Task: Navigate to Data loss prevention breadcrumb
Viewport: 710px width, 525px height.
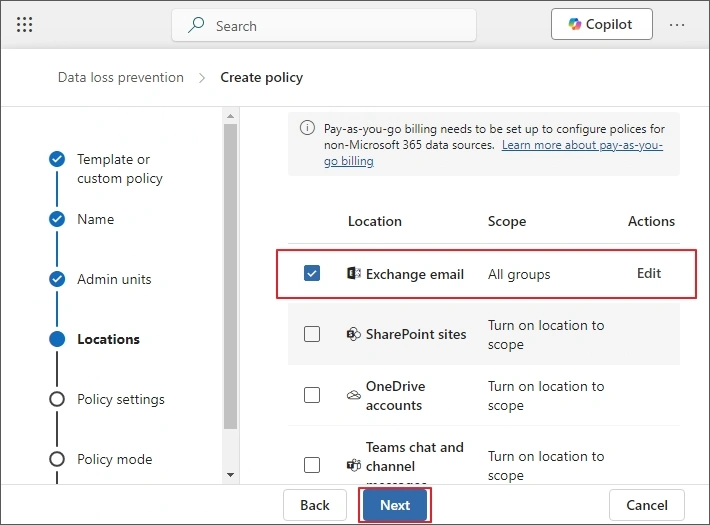Action: tap(121, 77)
